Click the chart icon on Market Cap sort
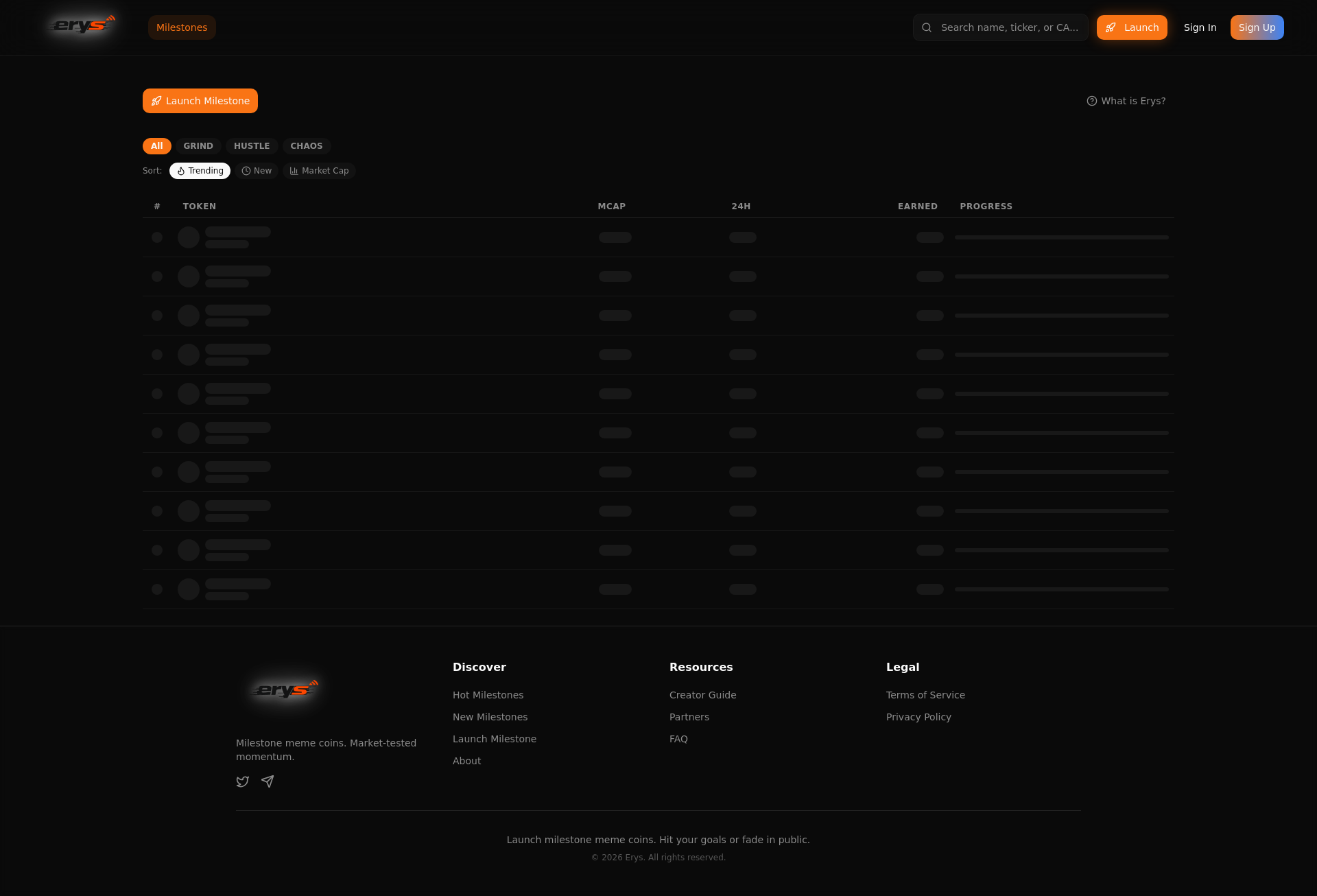 [294, 171]
